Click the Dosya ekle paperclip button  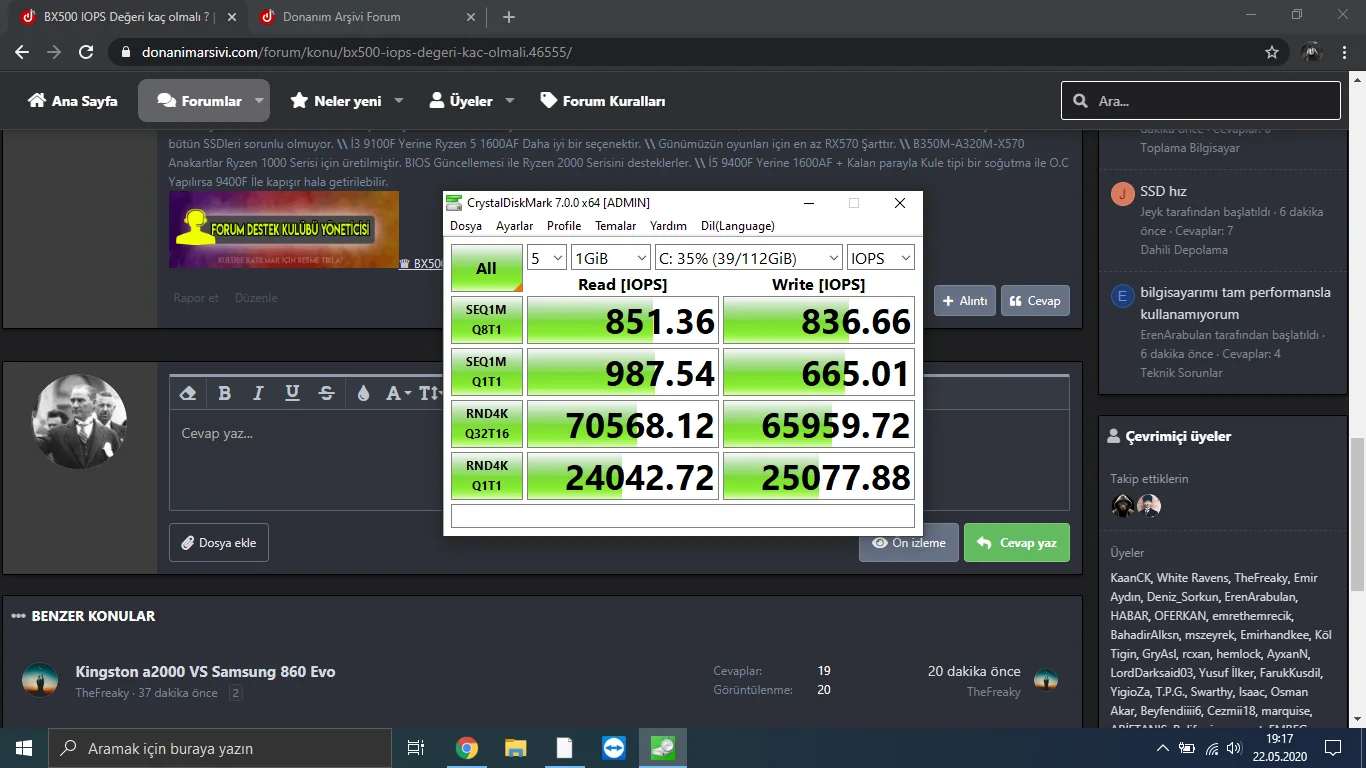click(x=218, y=543)
